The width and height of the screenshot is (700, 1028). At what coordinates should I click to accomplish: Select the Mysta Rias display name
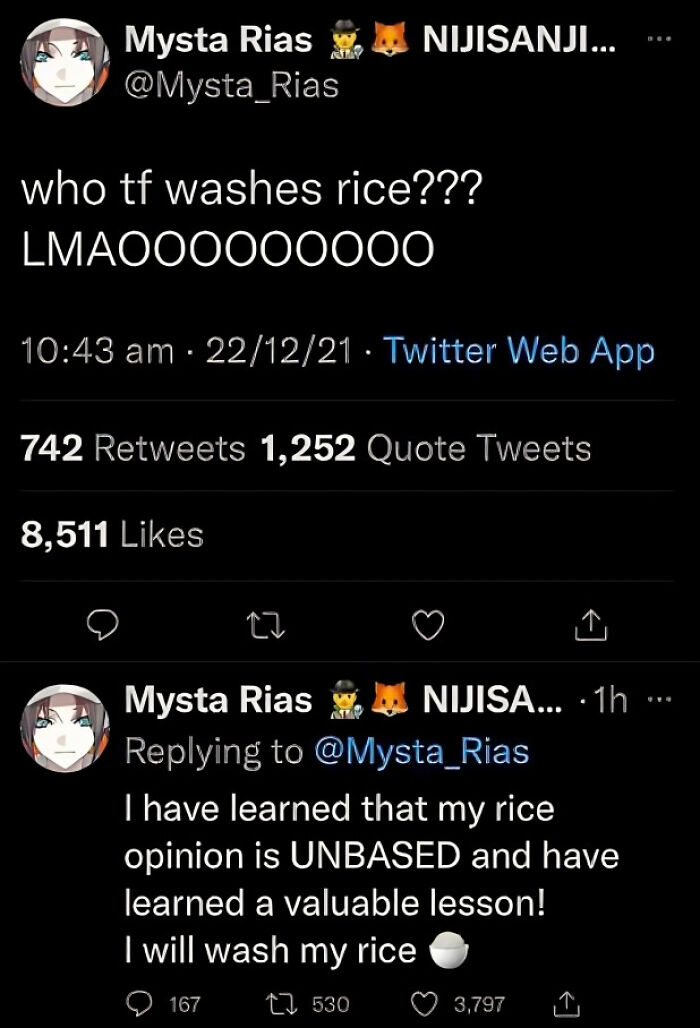217,40
